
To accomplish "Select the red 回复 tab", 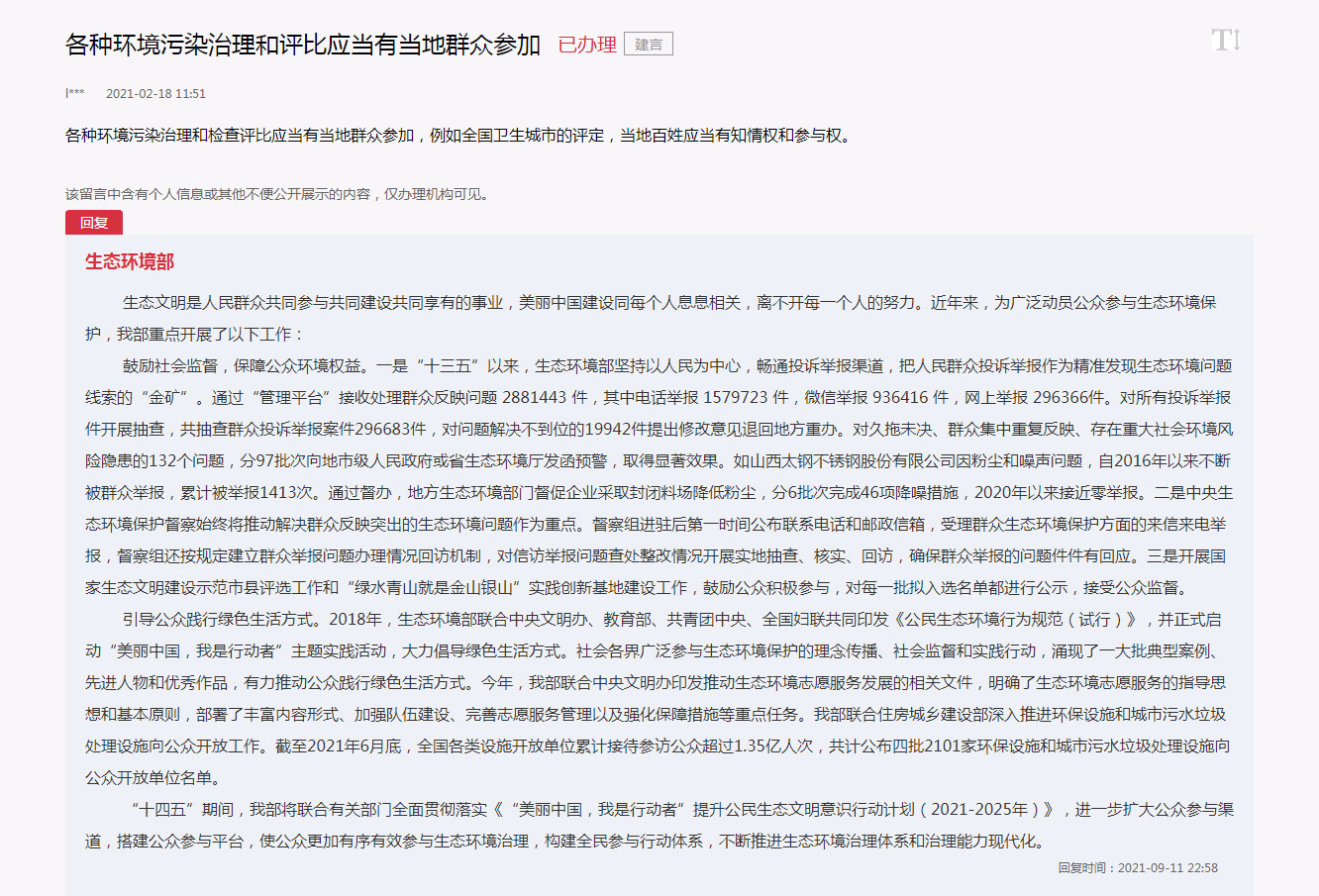I will coord(94,223).
